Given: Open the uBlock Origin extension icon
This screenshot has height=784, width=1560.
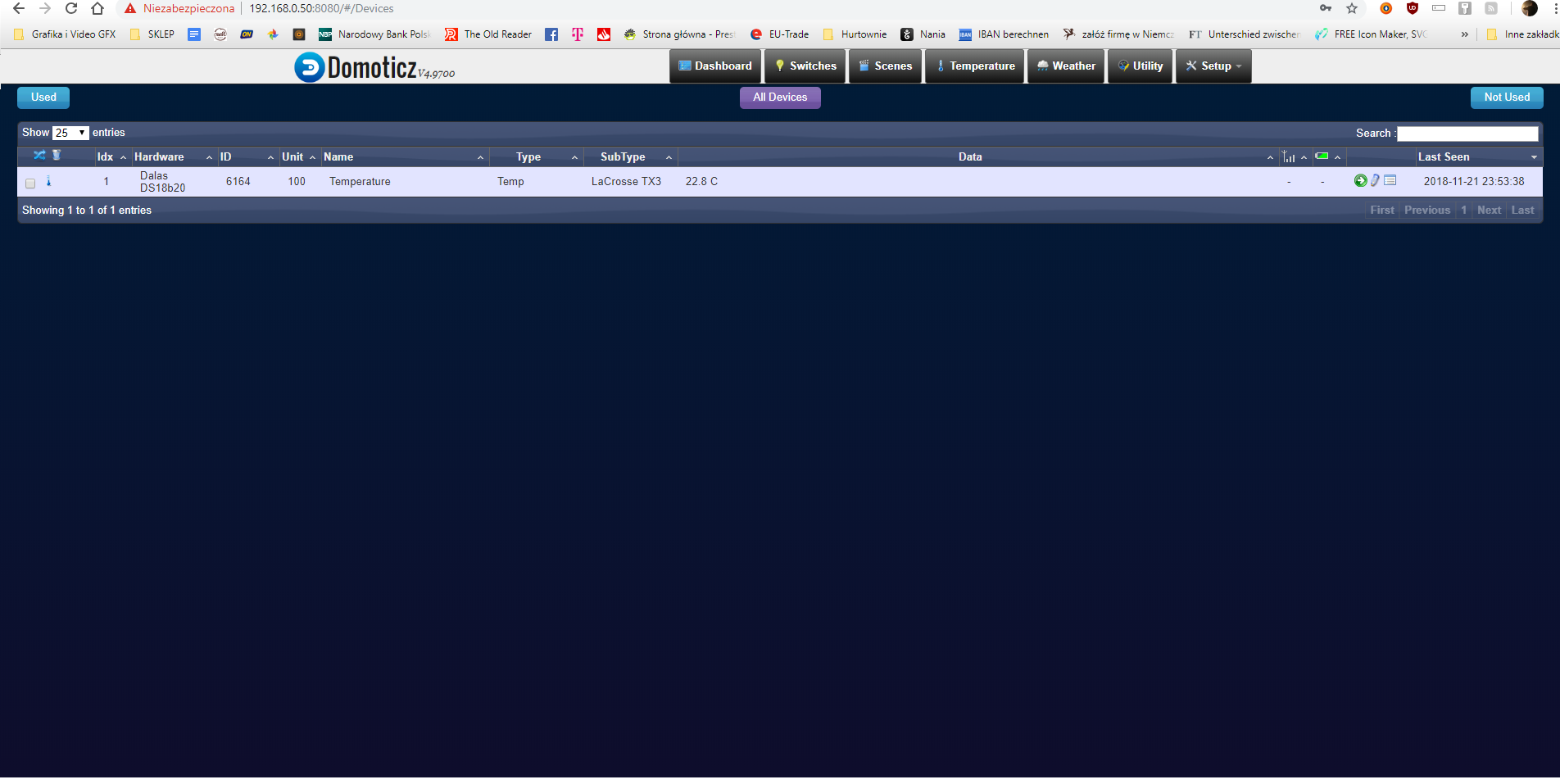Looking at the screenshot, I should pos(1412,8).
